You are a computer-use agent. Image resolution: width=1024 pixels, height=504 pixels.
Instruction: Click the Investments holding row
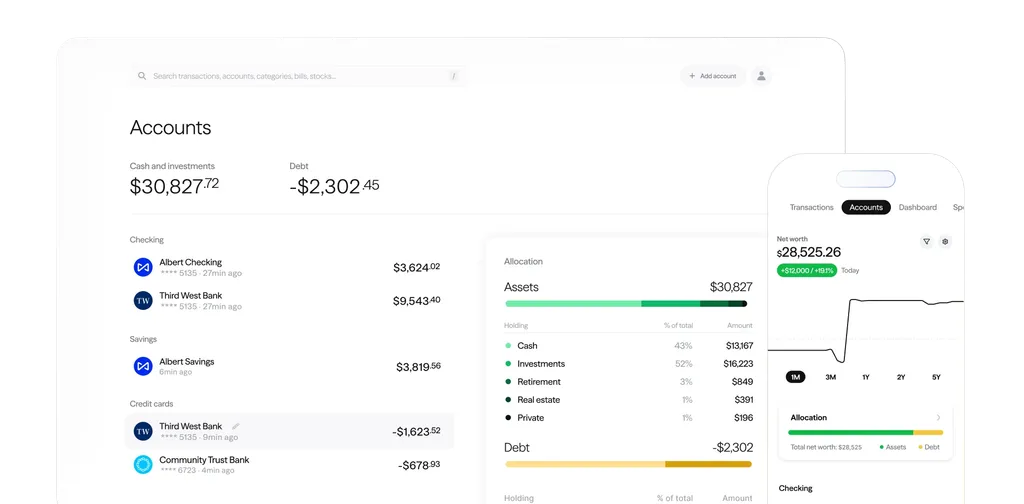coord(628,364)
